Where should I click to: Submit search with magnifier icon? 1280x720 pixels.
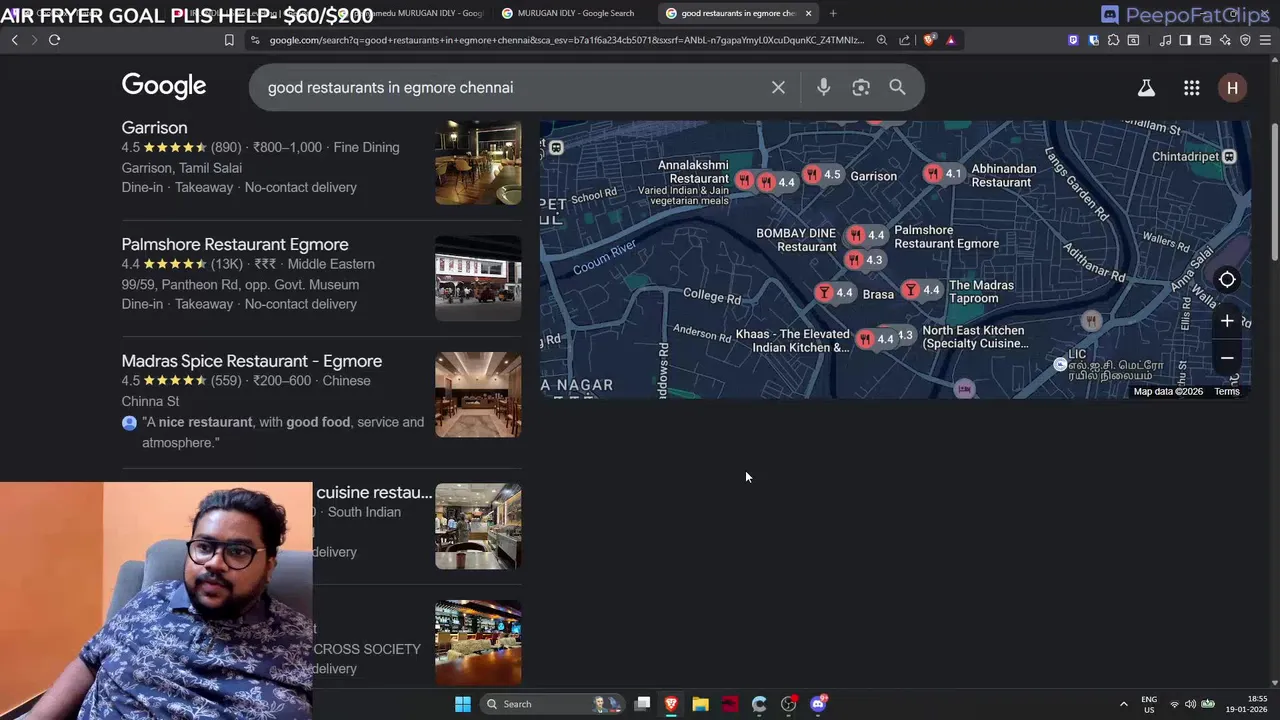(897, 87)
